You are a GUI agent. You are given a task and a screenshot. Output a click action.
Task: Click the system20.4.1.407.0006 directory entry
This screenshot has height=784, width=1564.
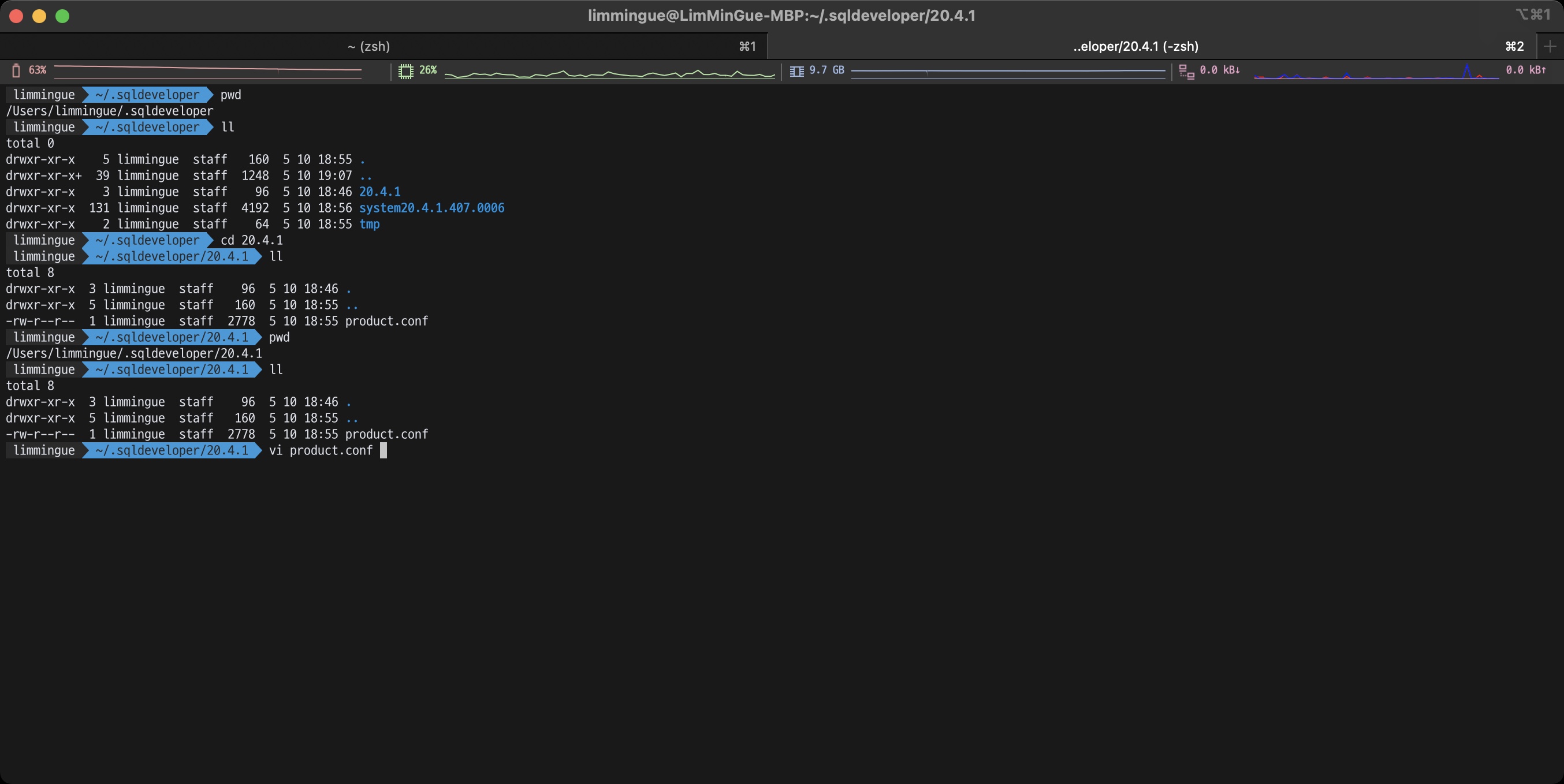click(x=431, y=208)
